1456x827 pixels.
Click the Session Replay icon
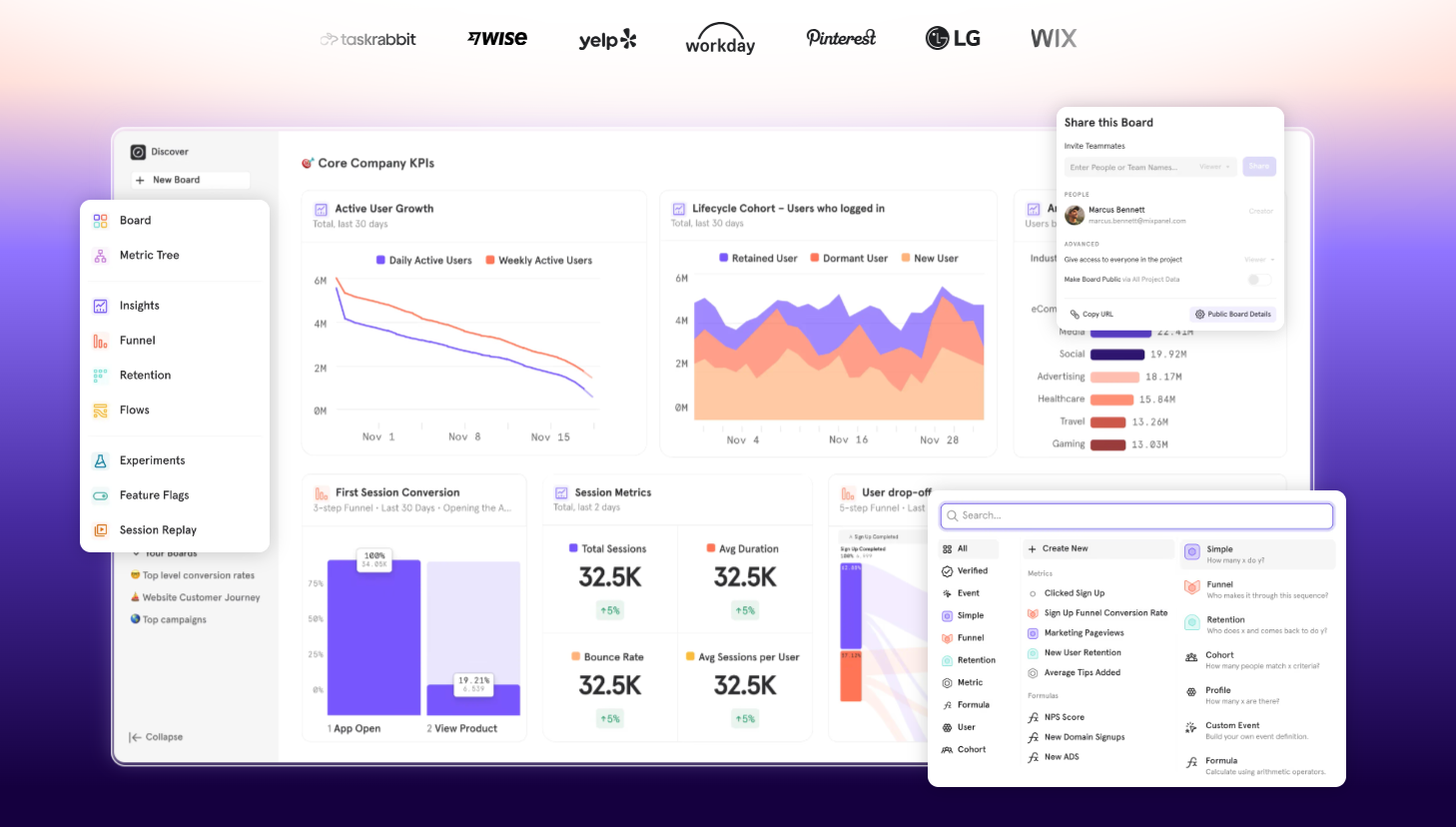100,530
